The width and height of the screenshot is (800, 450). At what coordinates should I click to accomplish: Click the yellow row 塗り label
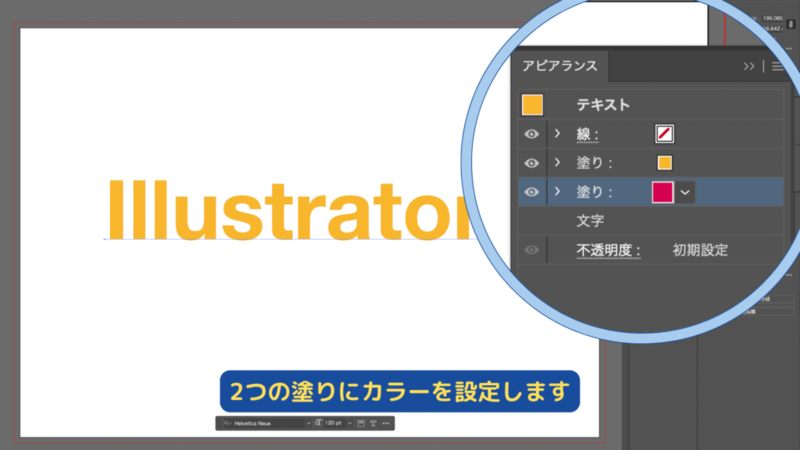pyautogui.click(x=594, y=163)
